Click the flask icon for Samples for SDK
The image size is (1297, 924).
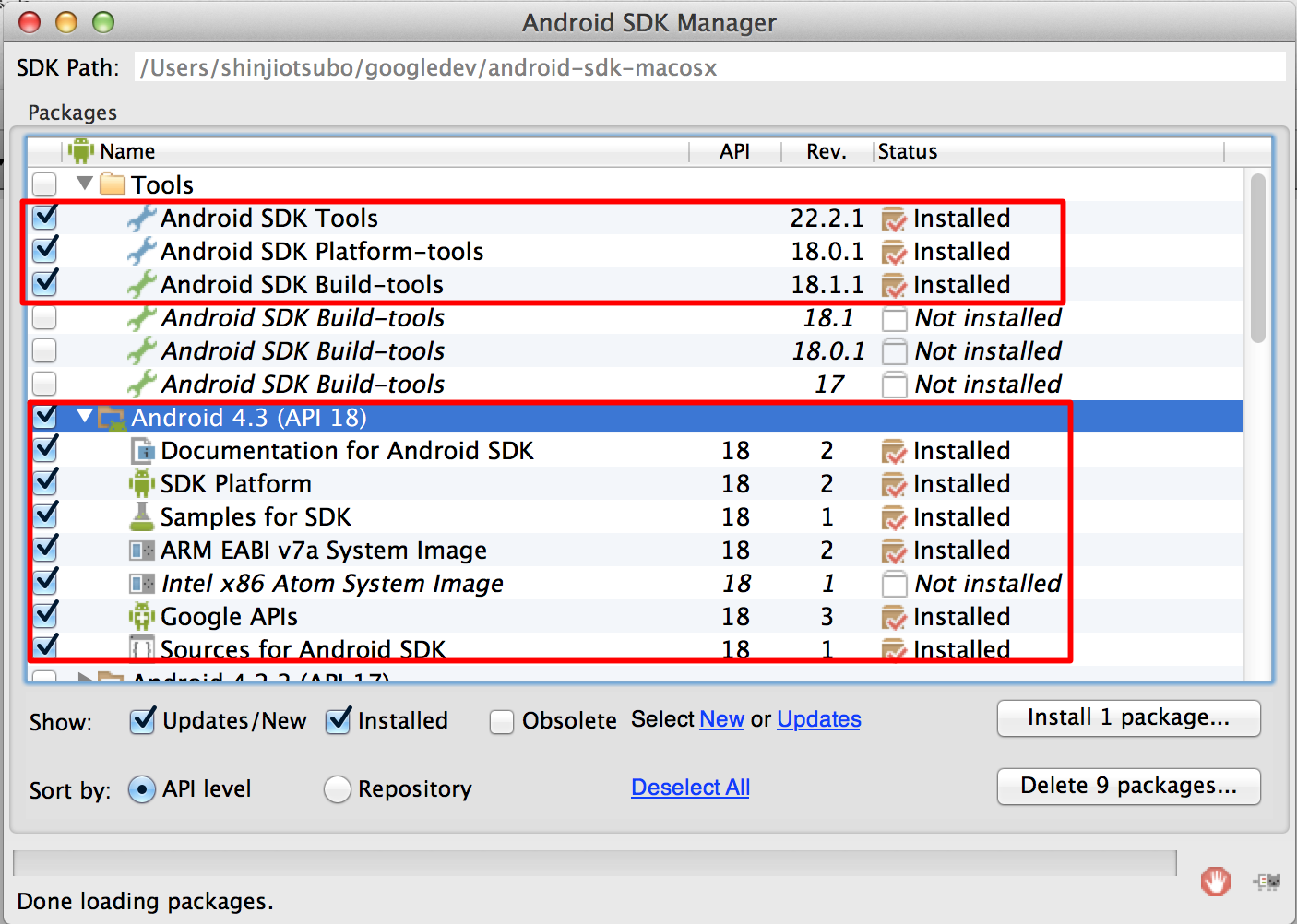[141, 516]
